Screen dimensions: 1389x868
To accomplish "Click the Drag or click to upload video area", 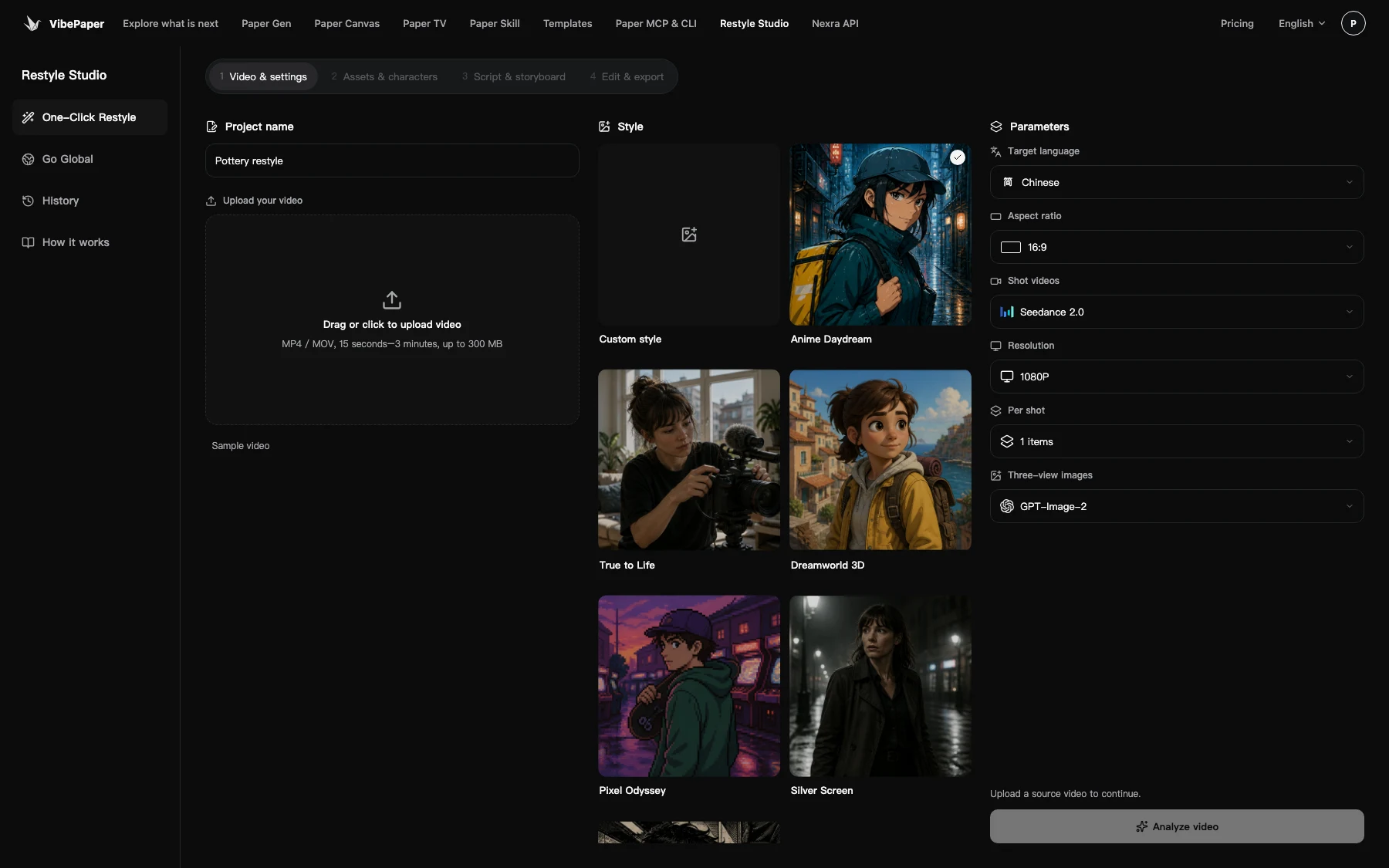I will tap(392, 319).
